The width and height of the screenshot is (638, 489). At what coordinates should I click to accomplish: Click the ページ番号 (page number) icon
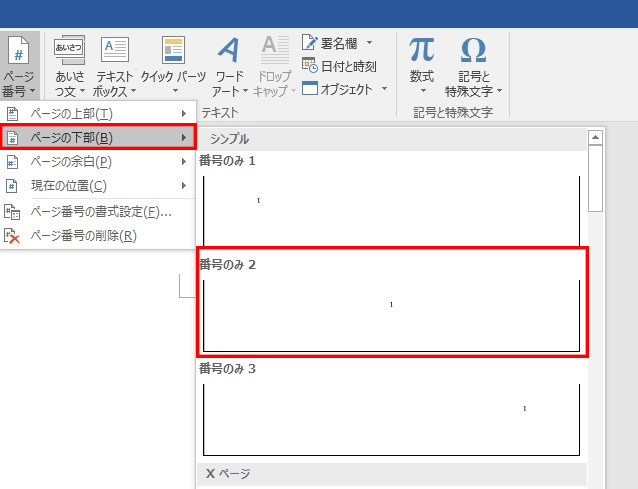18,50
